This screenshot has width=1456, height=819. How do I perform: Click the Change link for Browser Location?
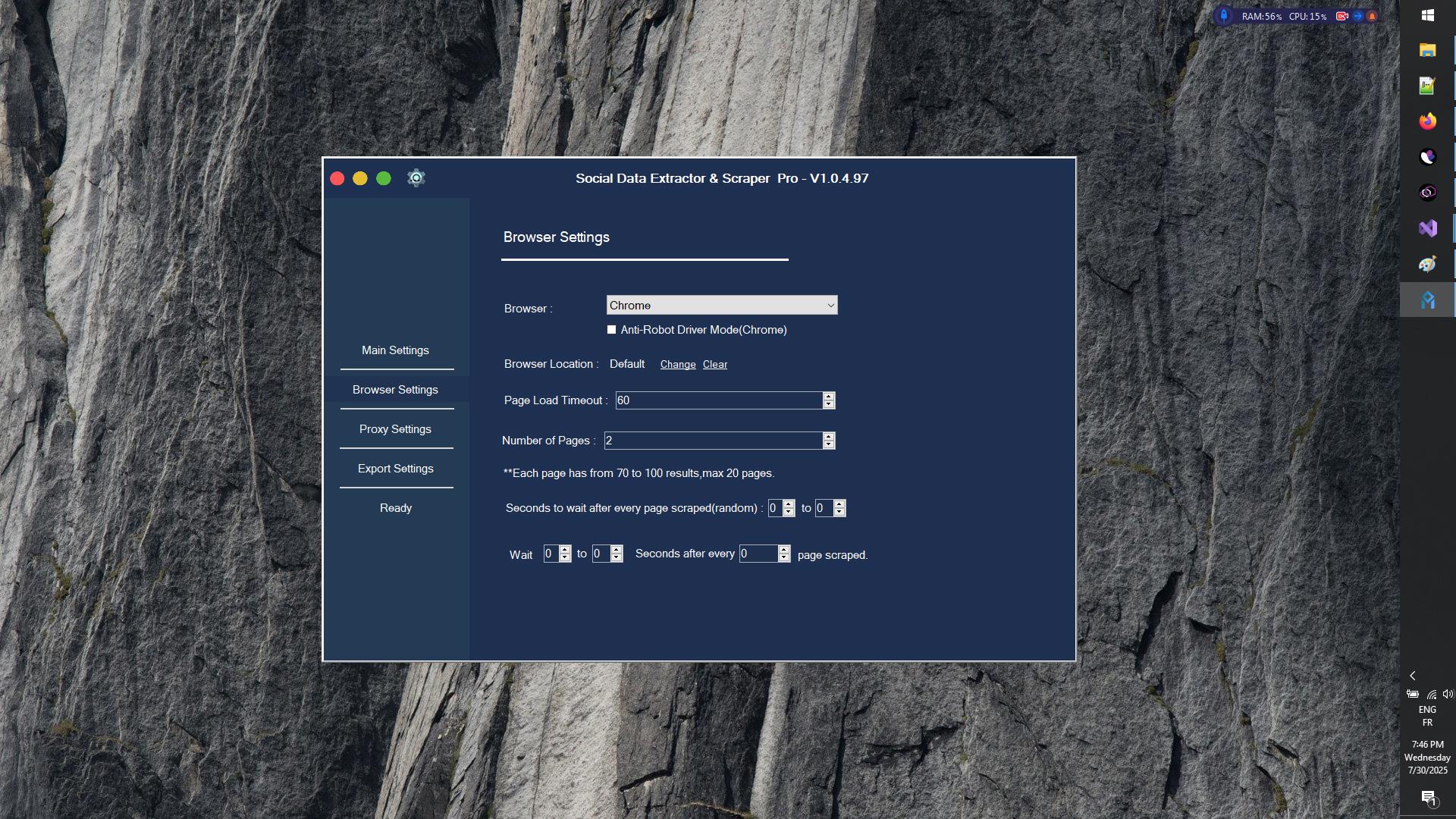click(x=678, y=364)
